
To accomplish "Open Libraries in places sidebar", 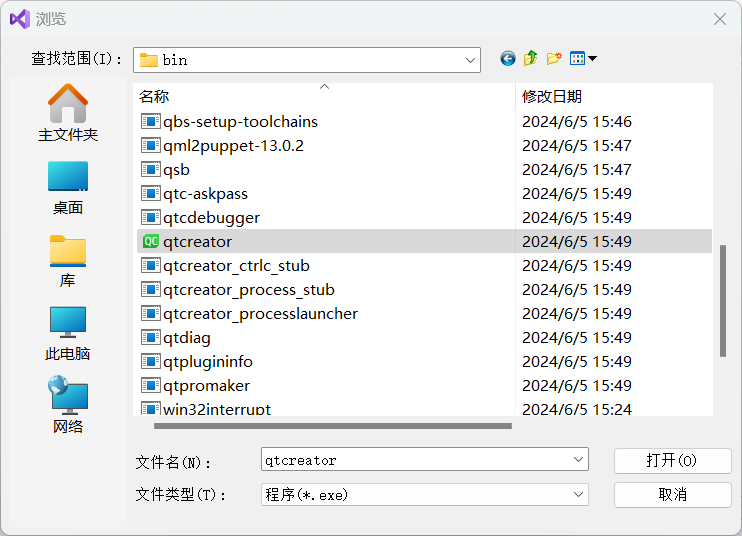I will coord(68,261).
